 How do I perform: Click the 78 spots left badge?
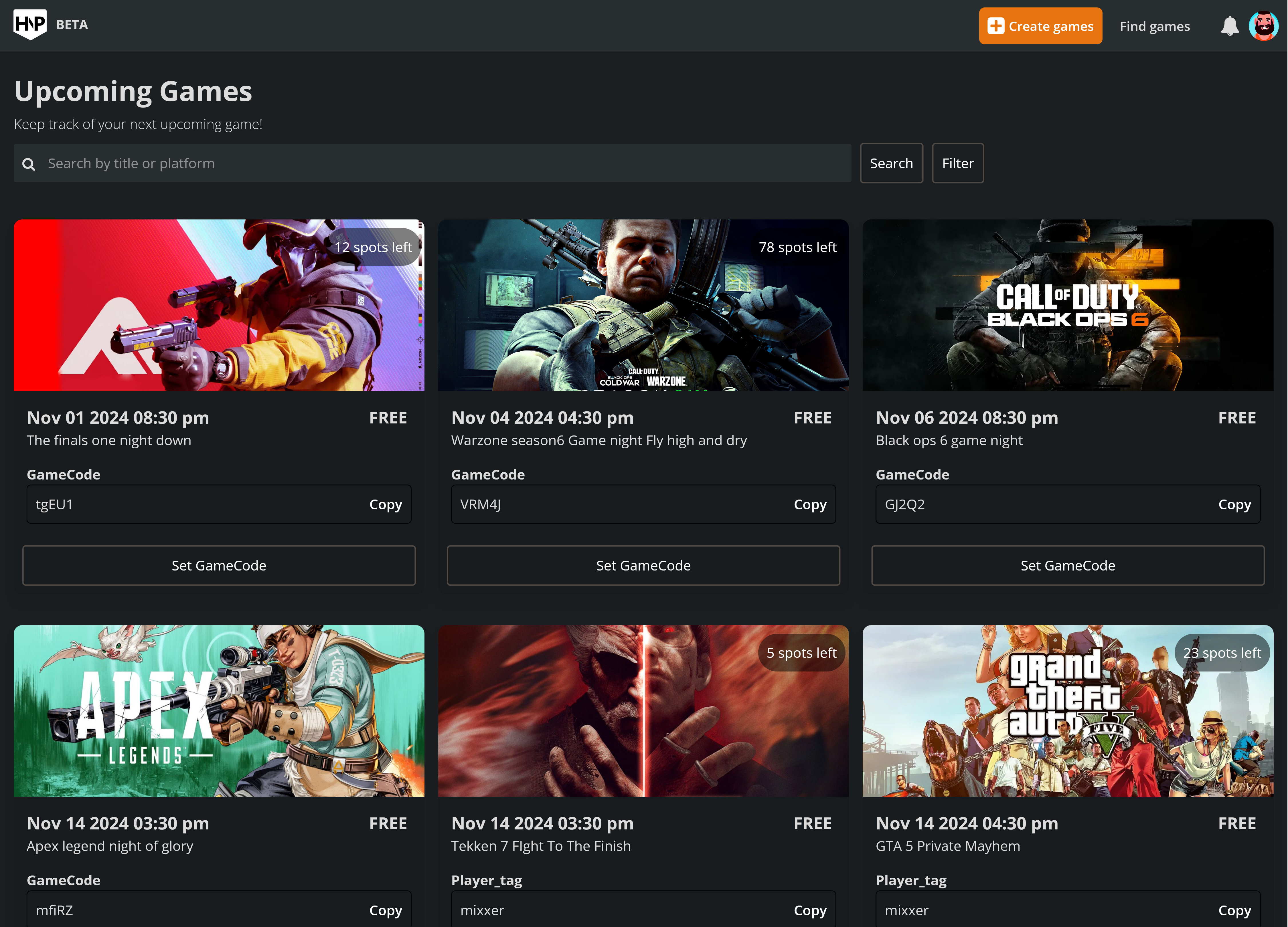pyautogui.click(x=797, y=247)
